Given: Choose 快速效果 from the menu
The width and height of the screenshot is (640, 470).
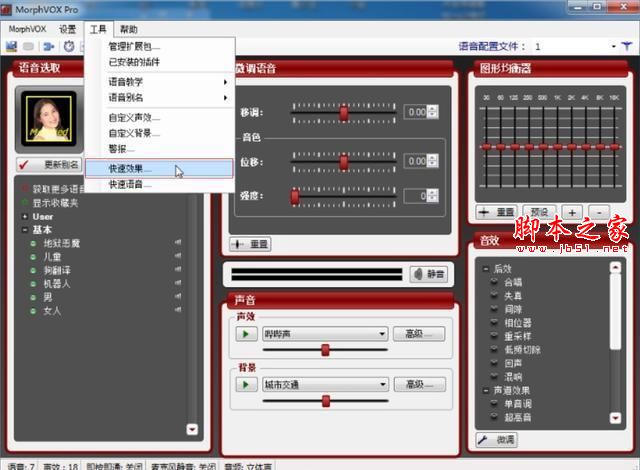Looking at the screenshot, I should pyautogui.click(x=160, y=168).
